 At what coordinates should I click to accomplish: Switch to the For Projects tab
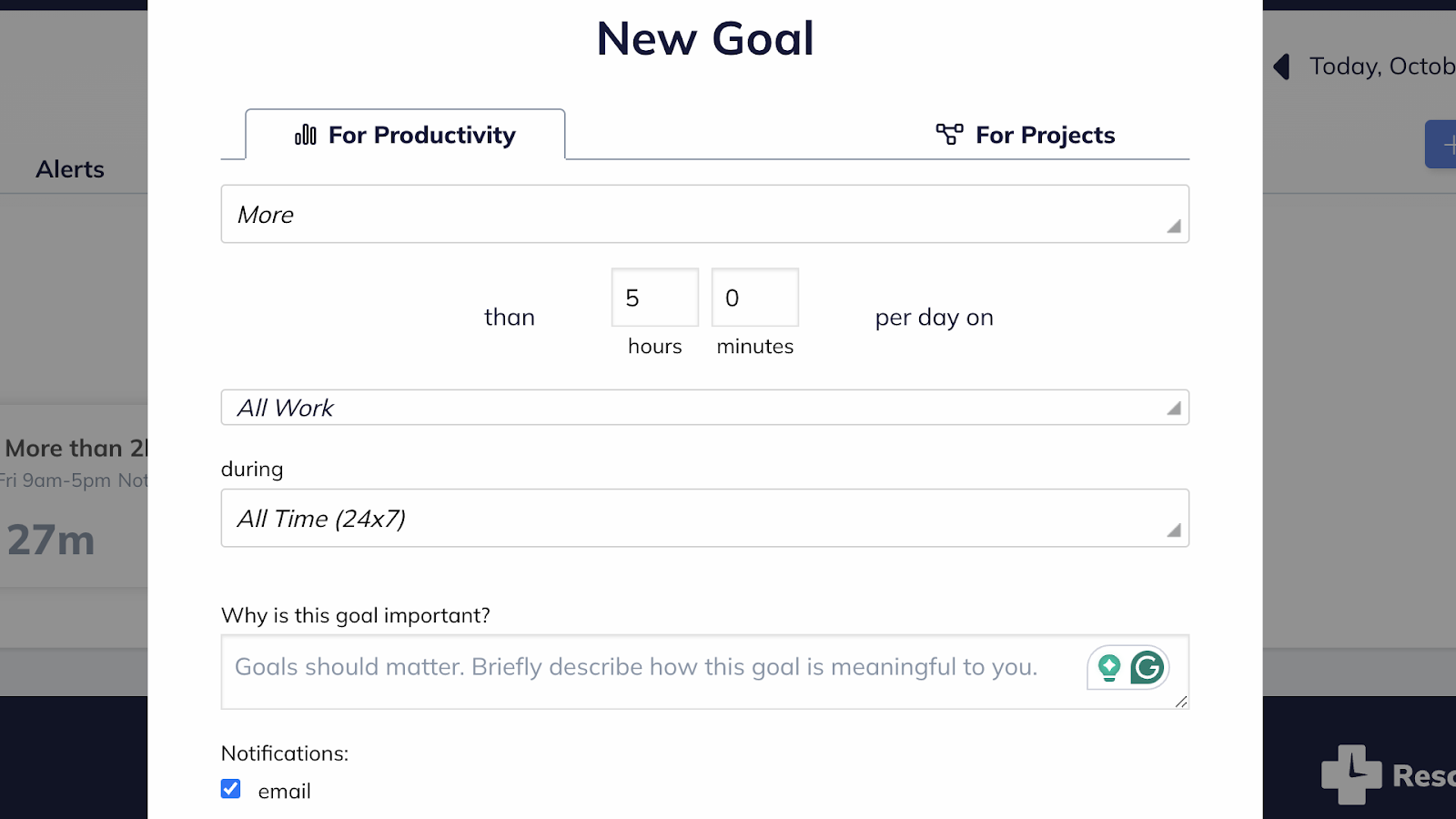(1026, 135)
